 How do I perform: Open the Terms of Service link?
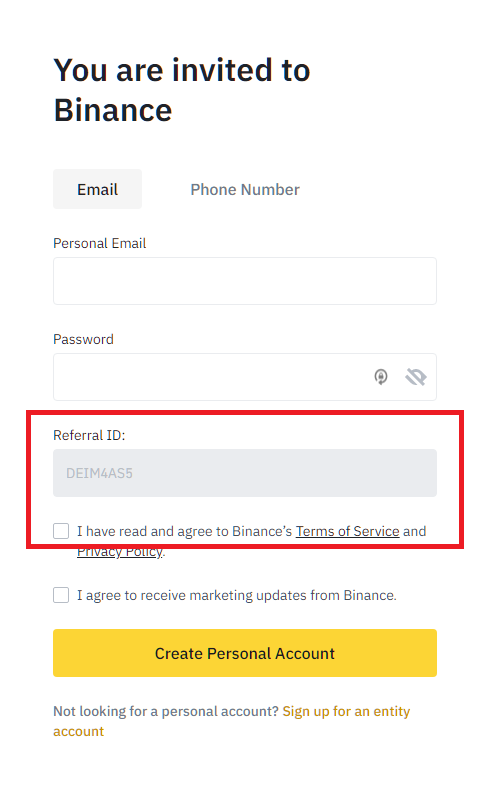click(347, 531)
